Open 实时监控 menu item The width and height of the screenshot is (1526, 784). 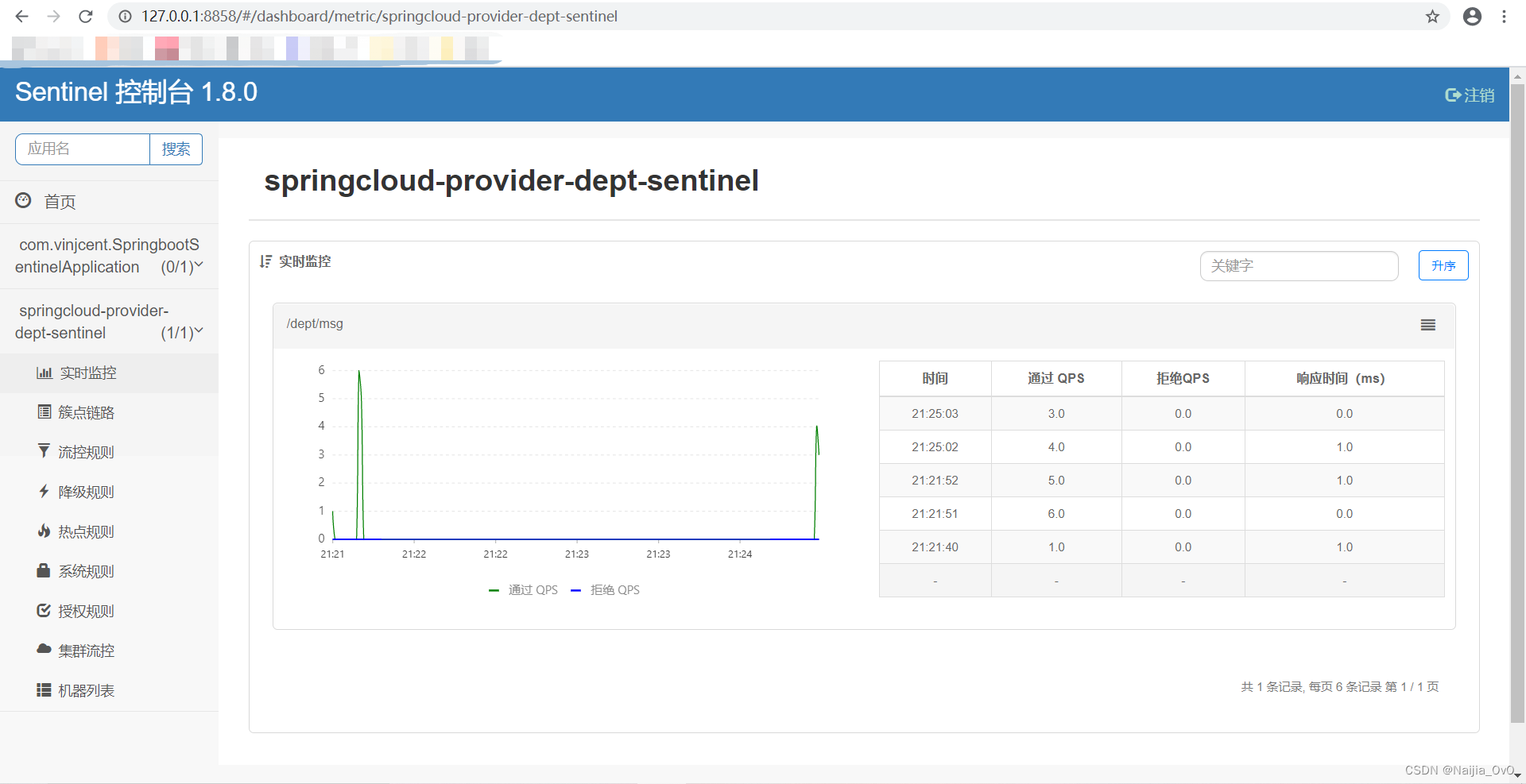(x=109, y=373)
